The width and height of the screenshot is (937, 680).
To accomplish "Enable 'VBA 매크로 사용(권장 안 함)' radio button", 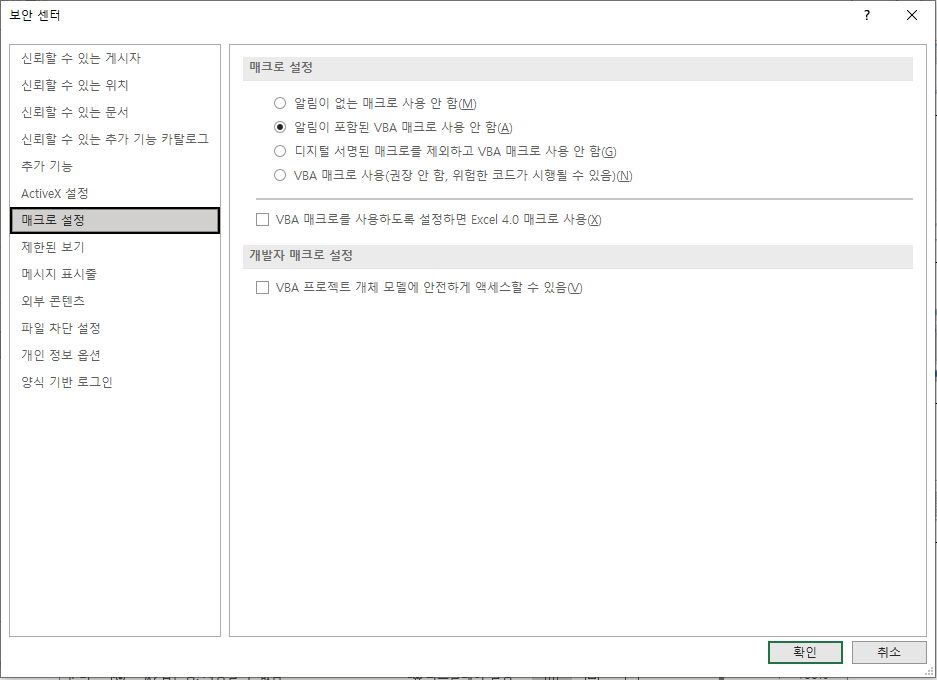I will (280, 175).
